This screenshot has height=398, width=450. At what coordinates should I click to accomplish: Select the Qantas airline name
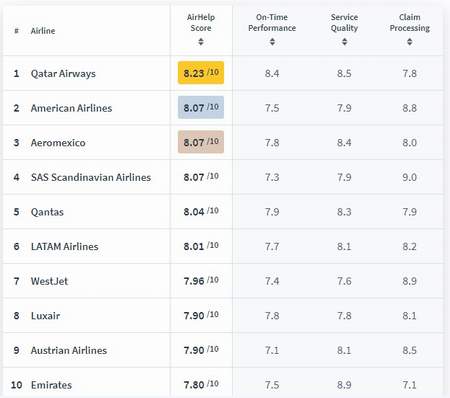tap(47, 212)
